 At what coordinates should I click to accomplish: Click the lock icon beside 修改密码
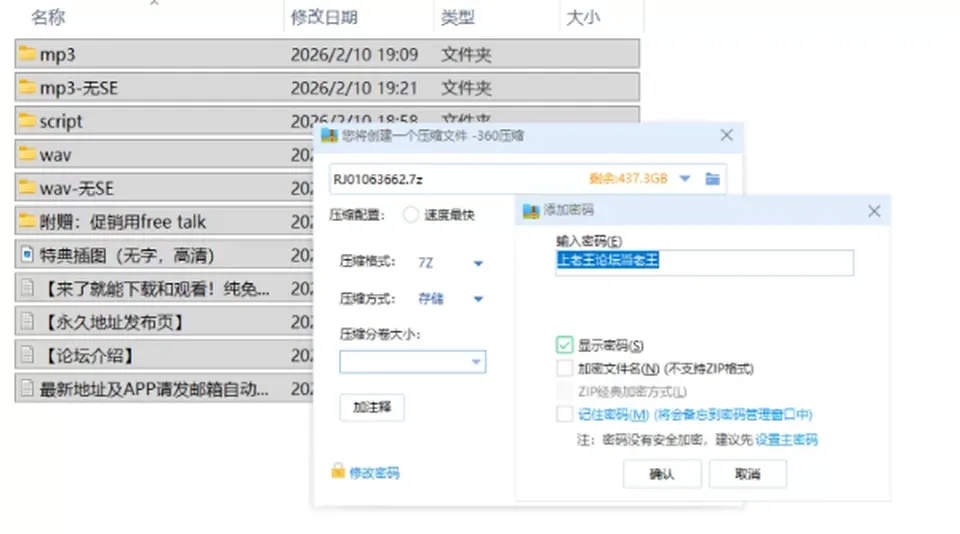point(338,471)
